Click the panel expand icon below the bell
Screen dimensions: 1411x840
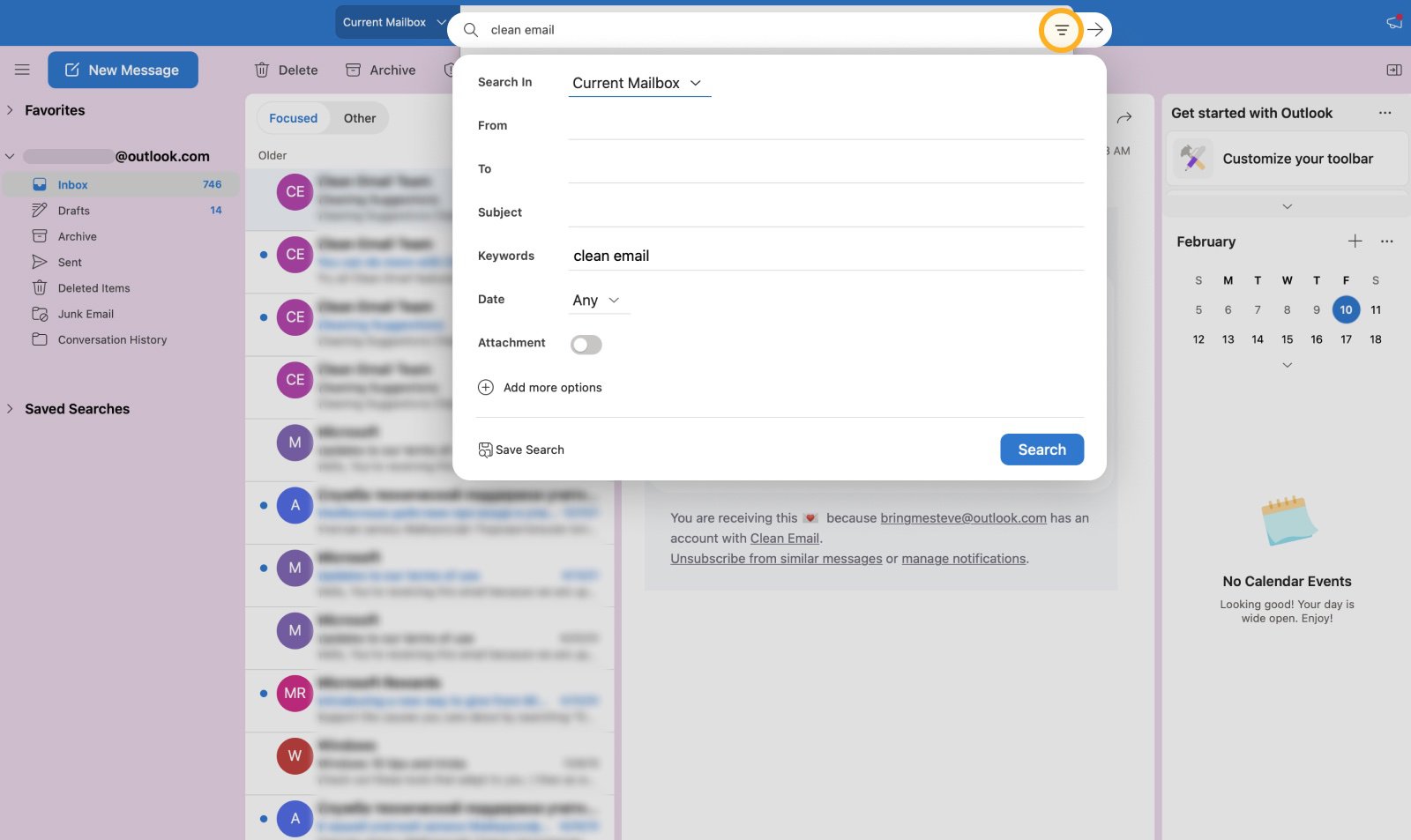point(1393,70)
